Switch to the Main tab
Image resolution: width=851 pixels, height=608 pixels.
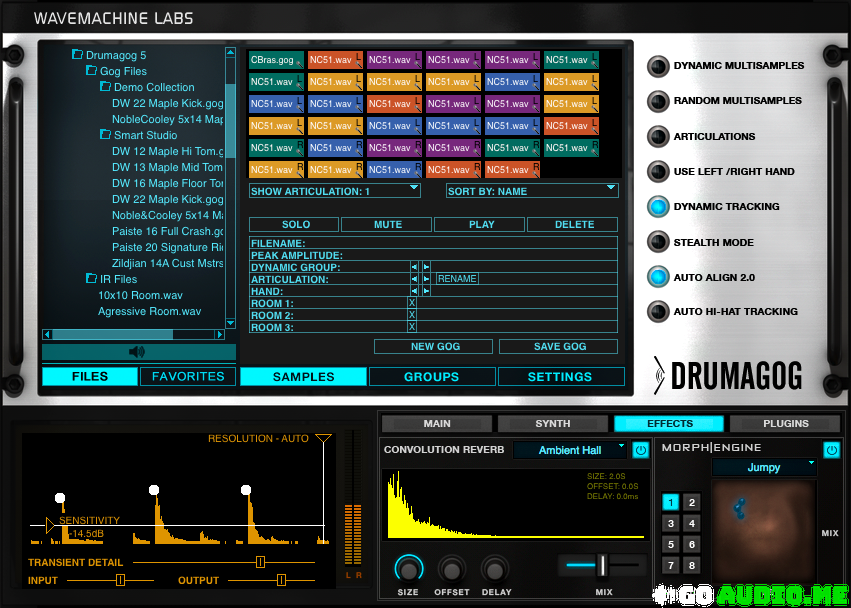[x=437, y=423]
